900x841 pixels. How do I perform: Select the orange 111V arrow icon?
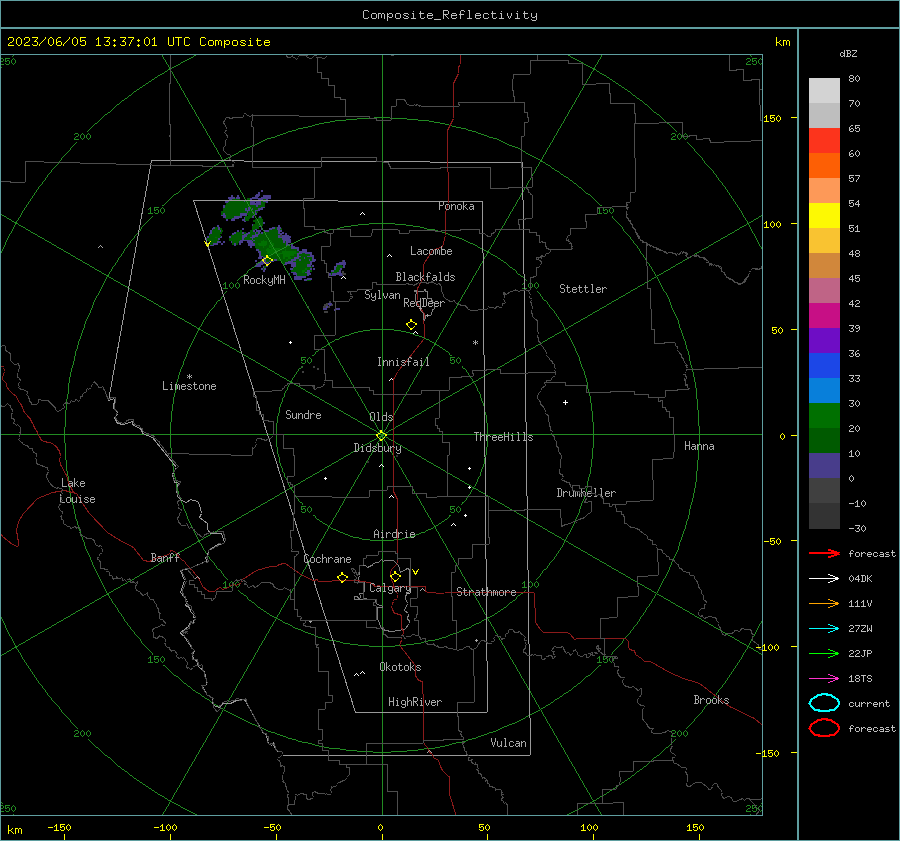[824, 603]
